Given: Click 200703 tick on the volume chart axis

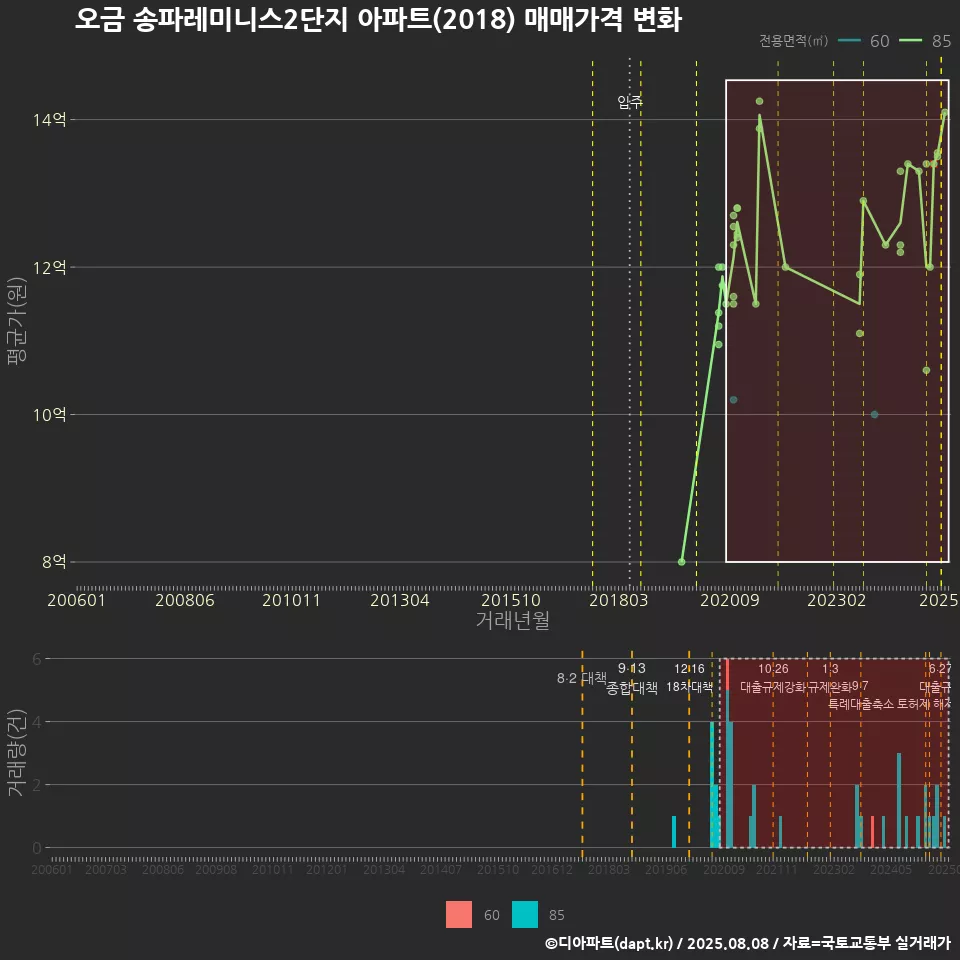Looking at the screenshot, I should click(106, 869).
